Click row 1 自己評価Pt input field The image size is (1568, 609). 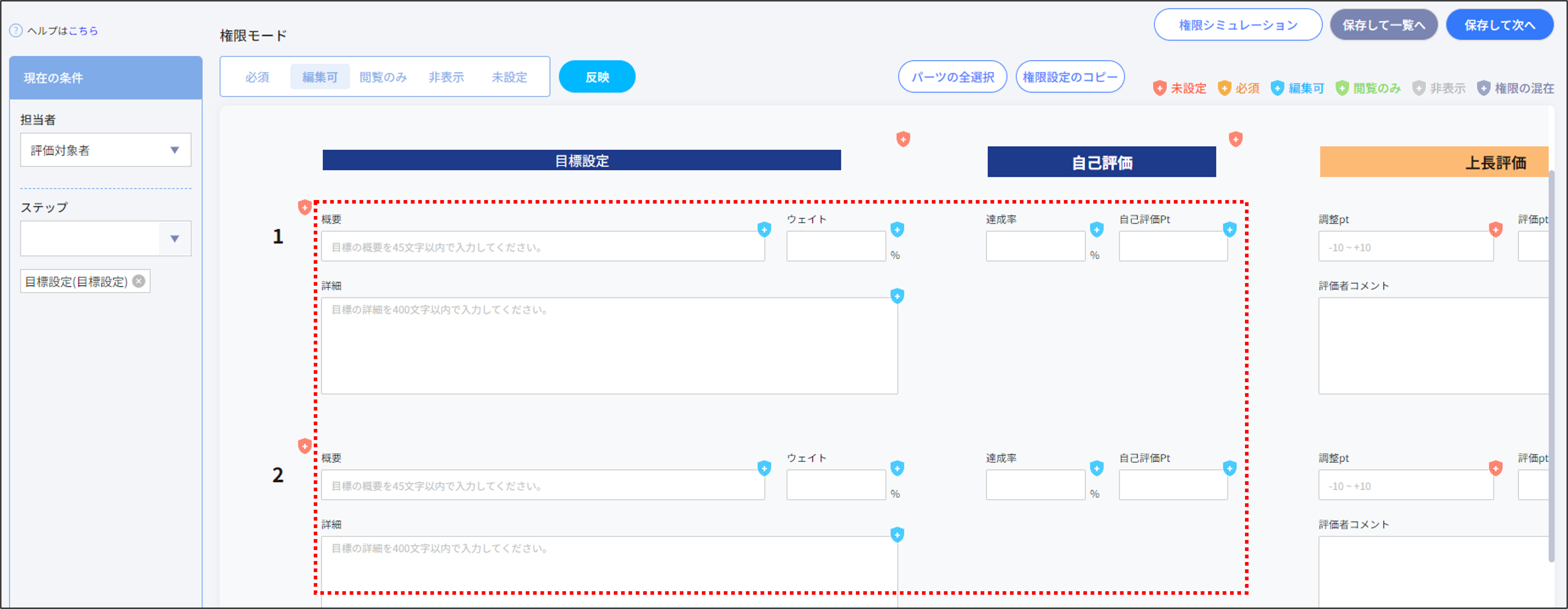pyautogui.click(x=1172, y=247)
